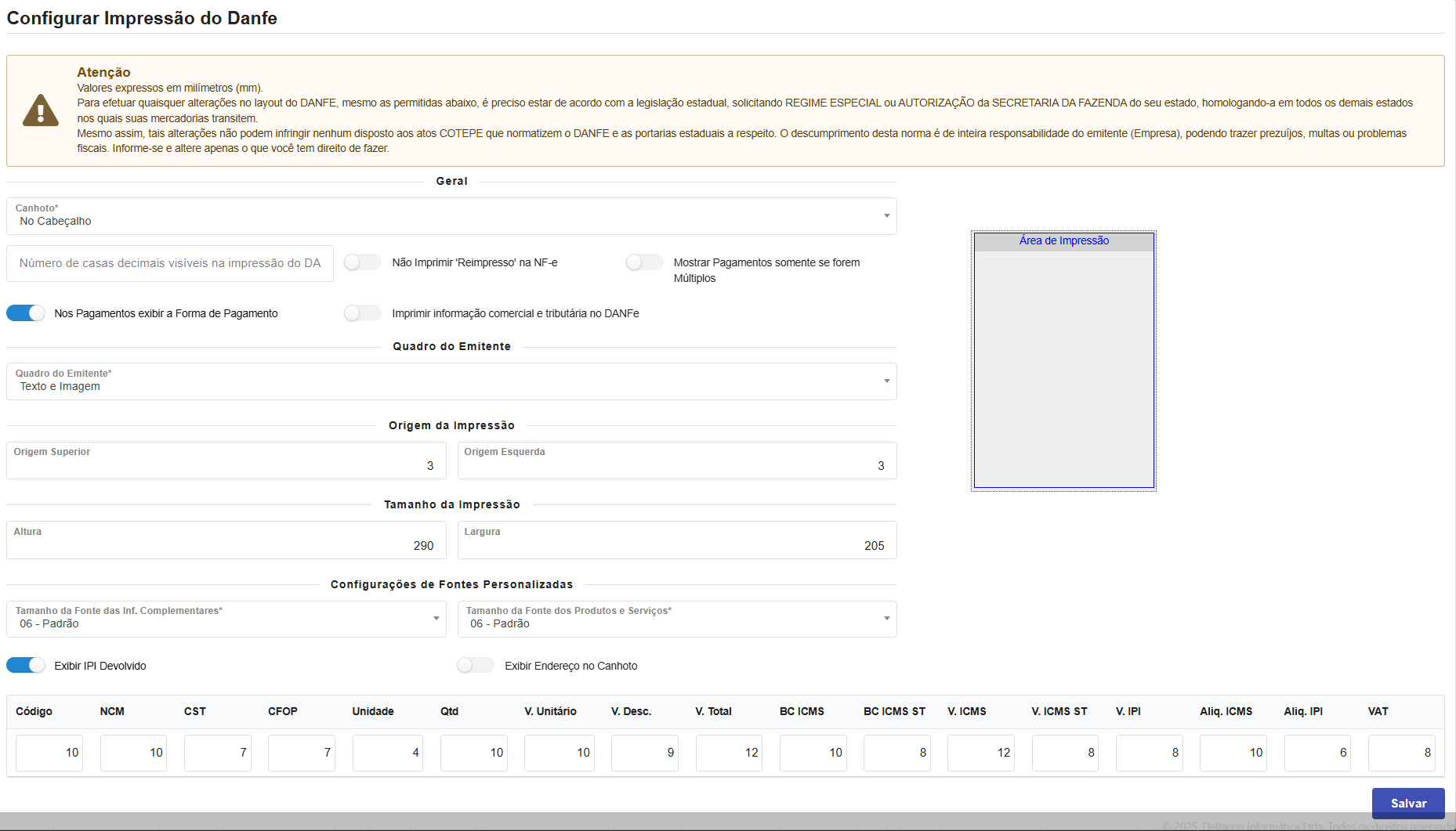Edit the Código column width field
Viewport: 1456px width, 831px height.
coord(49,753)
